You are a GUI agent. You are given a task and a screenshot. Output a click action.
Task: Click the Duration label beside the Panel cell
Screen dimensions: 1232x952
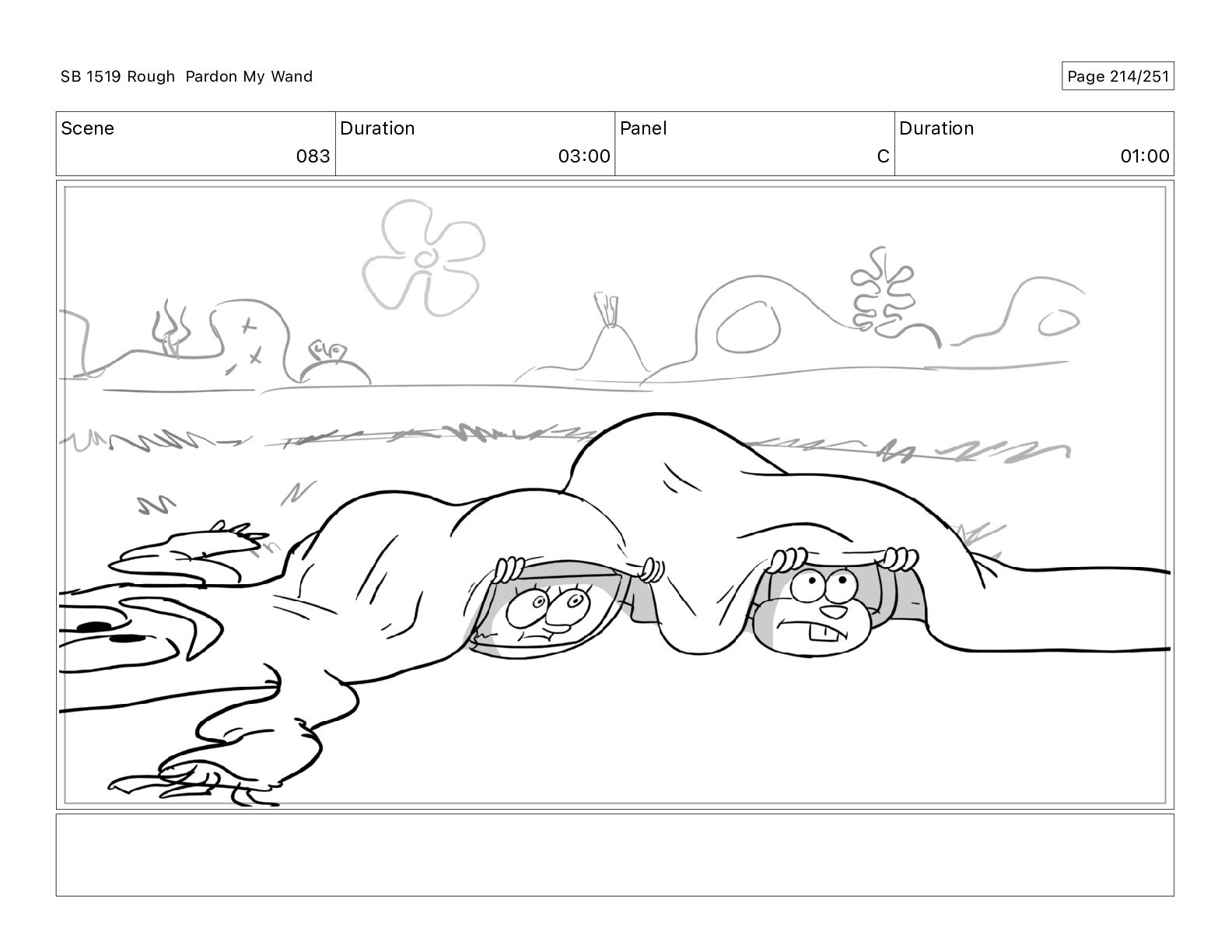coord(936,128)
